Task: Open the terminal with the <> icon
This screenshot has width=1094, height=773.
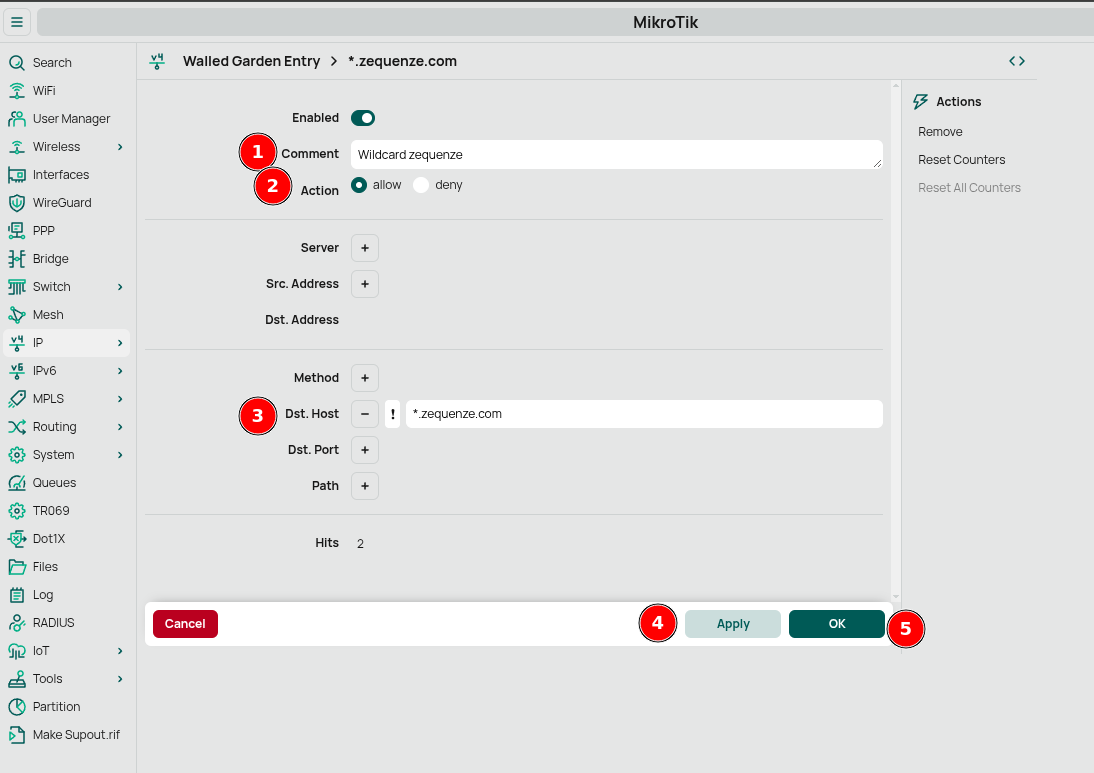Action: 1016,60
